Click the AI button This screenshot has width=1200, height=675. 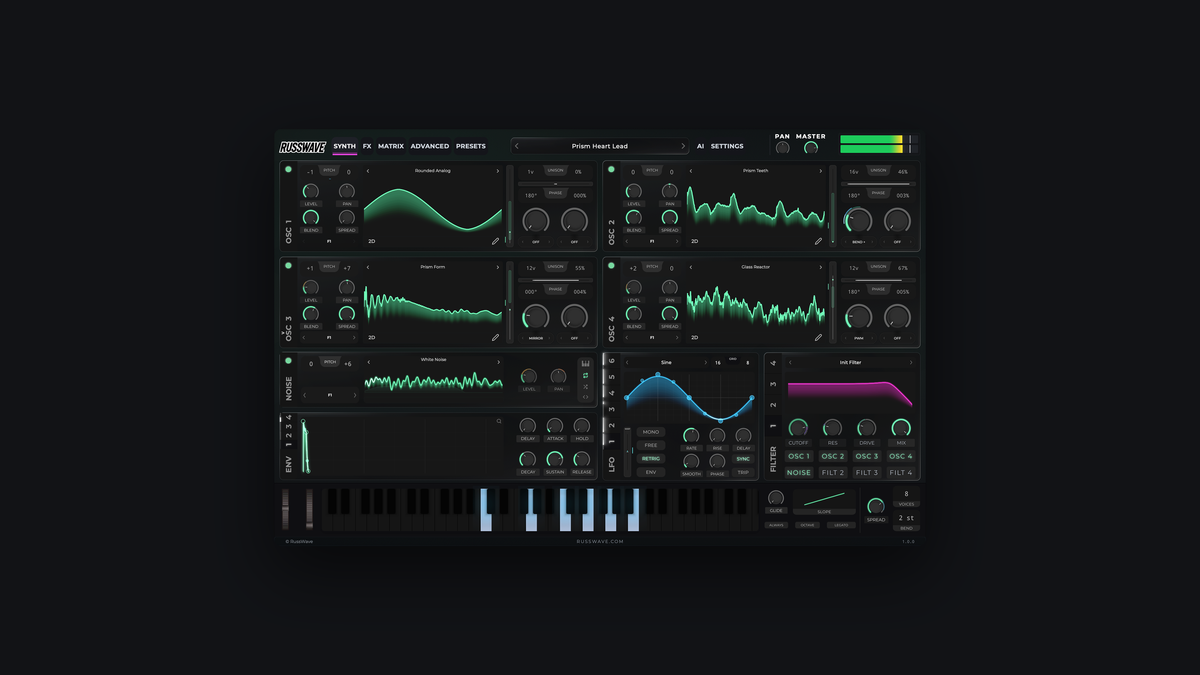(700, 146)
